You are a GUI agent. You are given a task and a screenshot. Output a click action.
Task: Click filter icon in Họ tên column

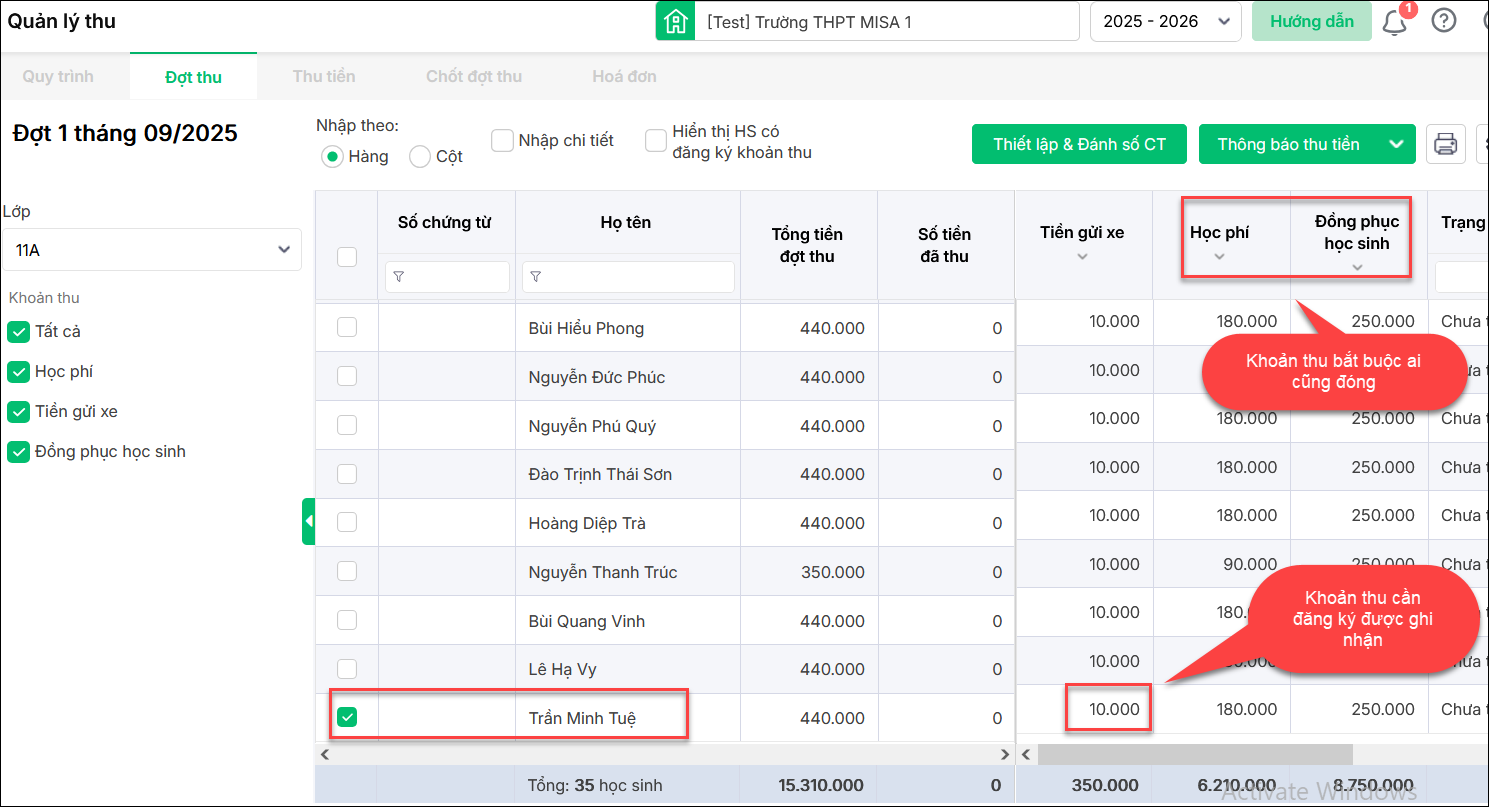click(x=535, y=277)
